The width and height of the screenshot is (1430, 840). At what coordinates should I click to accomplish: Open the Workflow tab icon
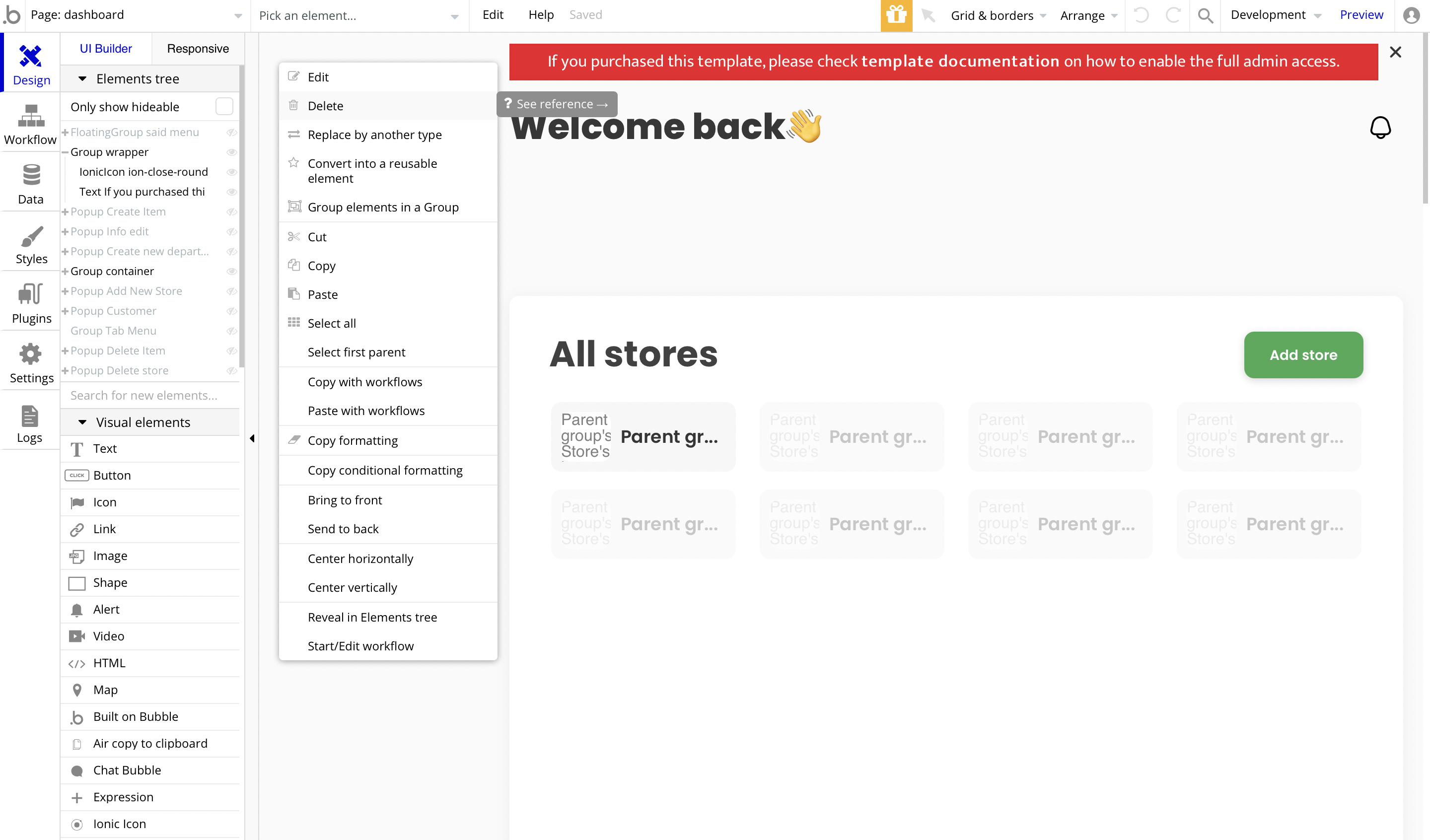31,124
